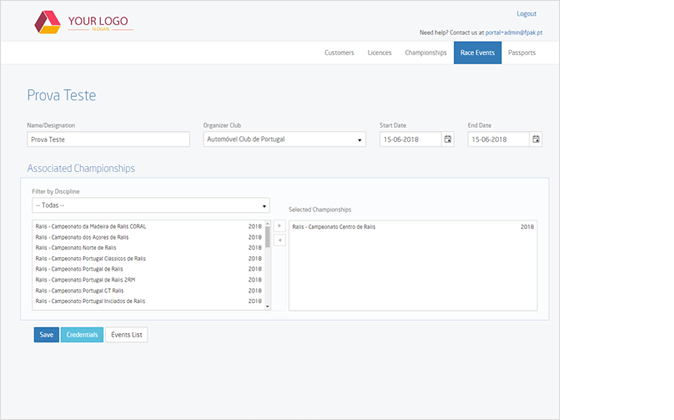Screen dimensions: 674x420
Task: Click the Prova Teste page heading
Action: coord(61,95)
